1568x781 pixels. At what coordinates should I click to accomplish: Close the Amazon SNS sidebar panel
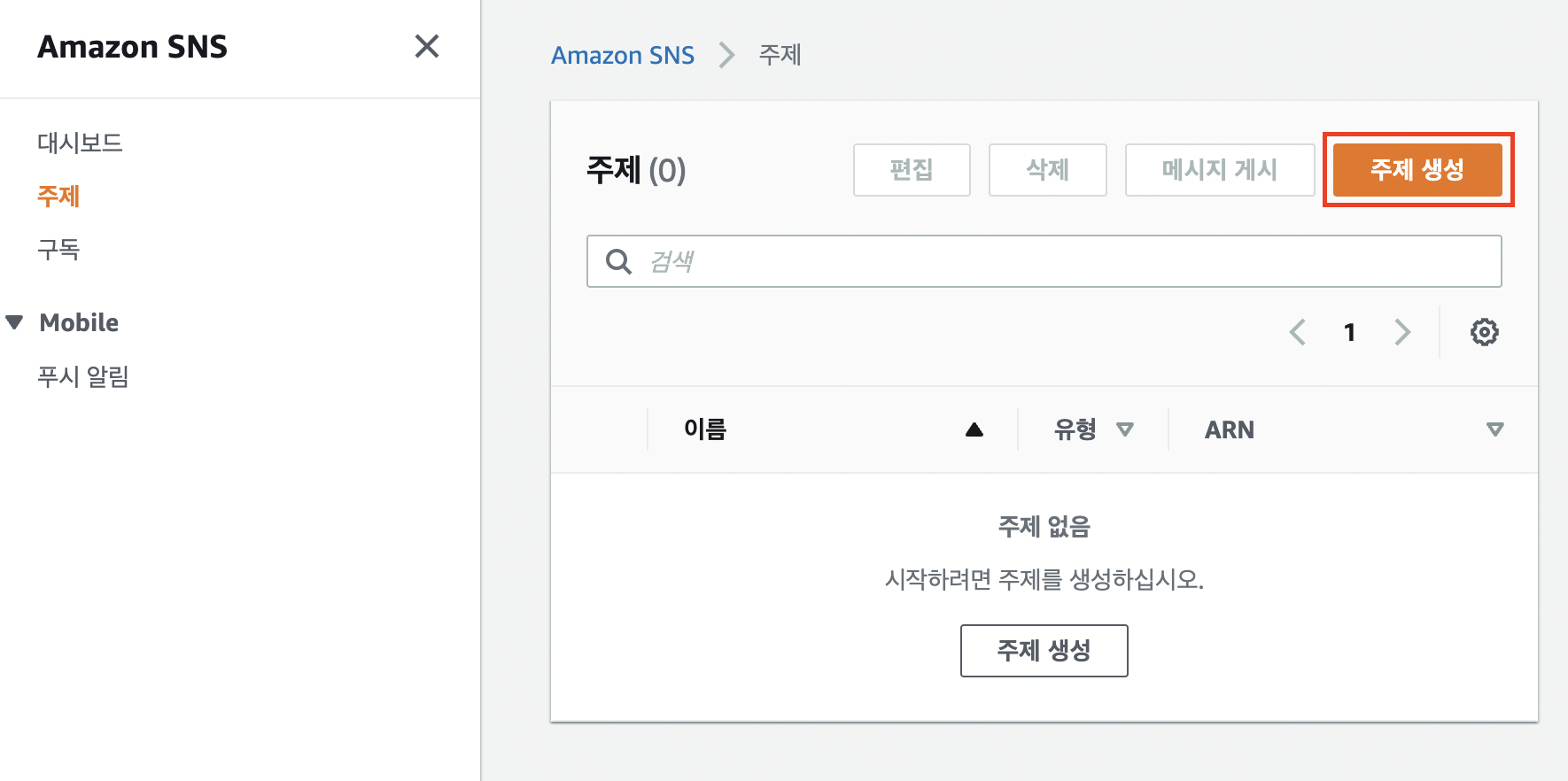tap(427, 46)
